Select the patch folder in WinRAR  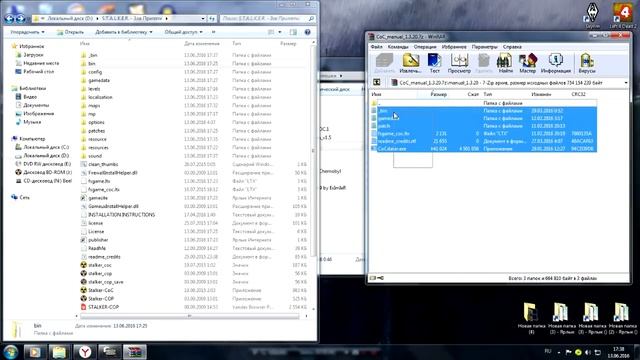tap(484, 126)
